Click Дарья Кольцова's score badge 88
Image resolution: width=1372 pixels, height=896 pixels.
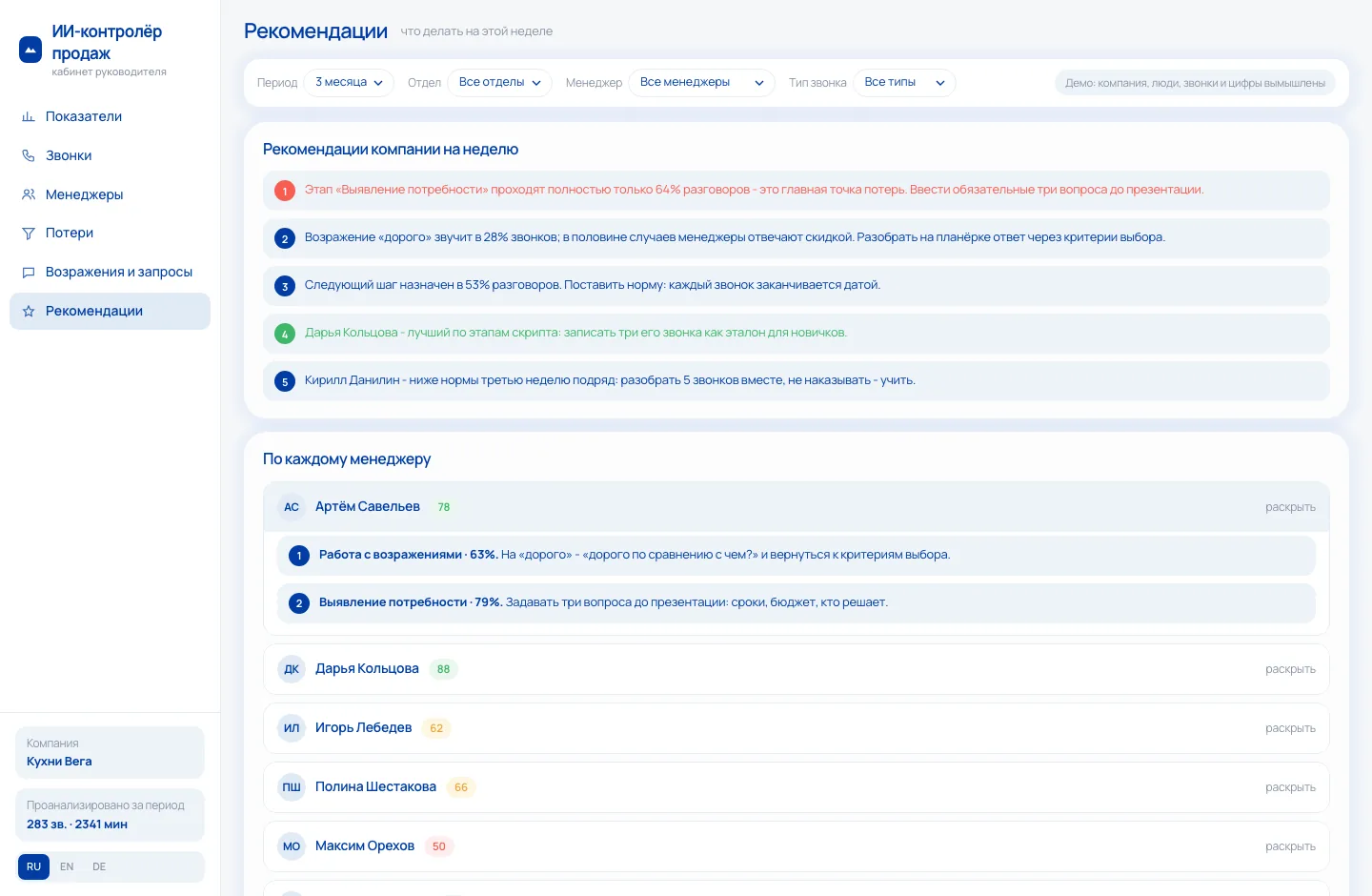(443, 669)
